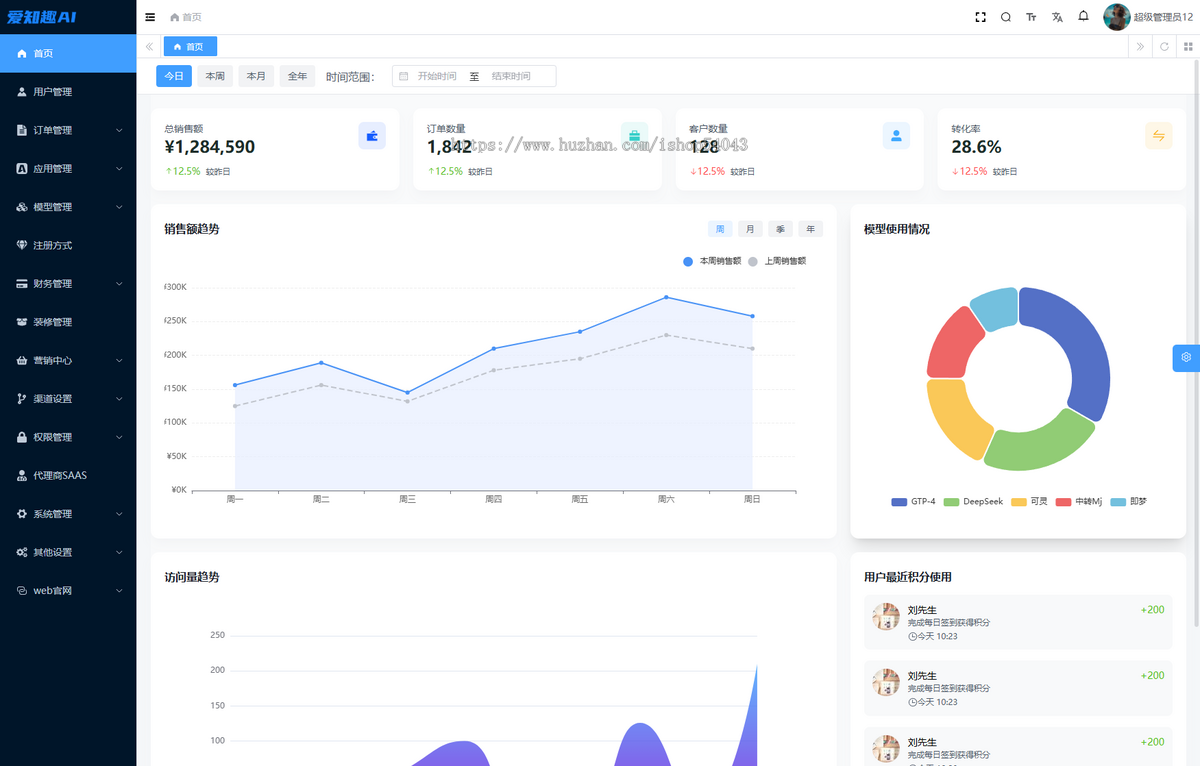Open the search icon in header
Screen dimensions: 1200x766
(1006, 17)
